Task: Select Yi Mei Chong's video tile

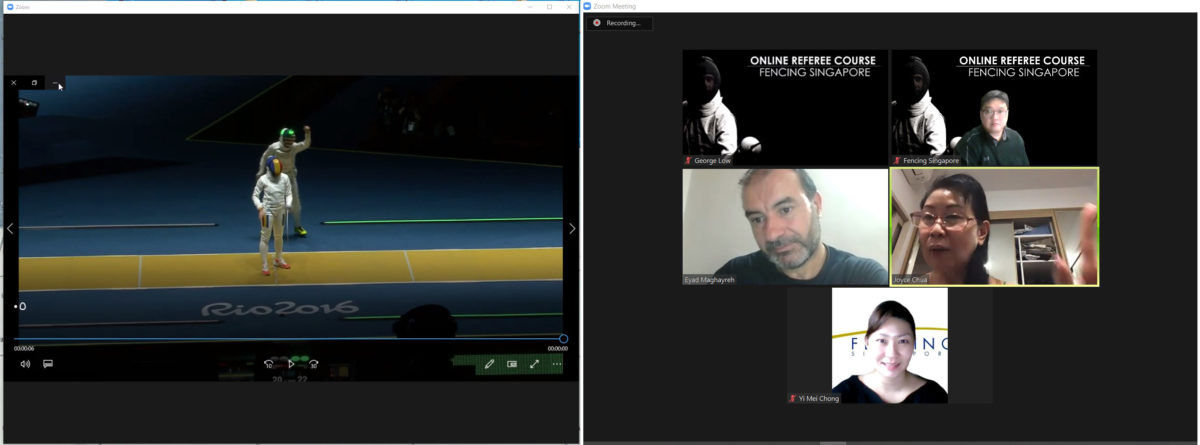Action: [x=890, y=346]
